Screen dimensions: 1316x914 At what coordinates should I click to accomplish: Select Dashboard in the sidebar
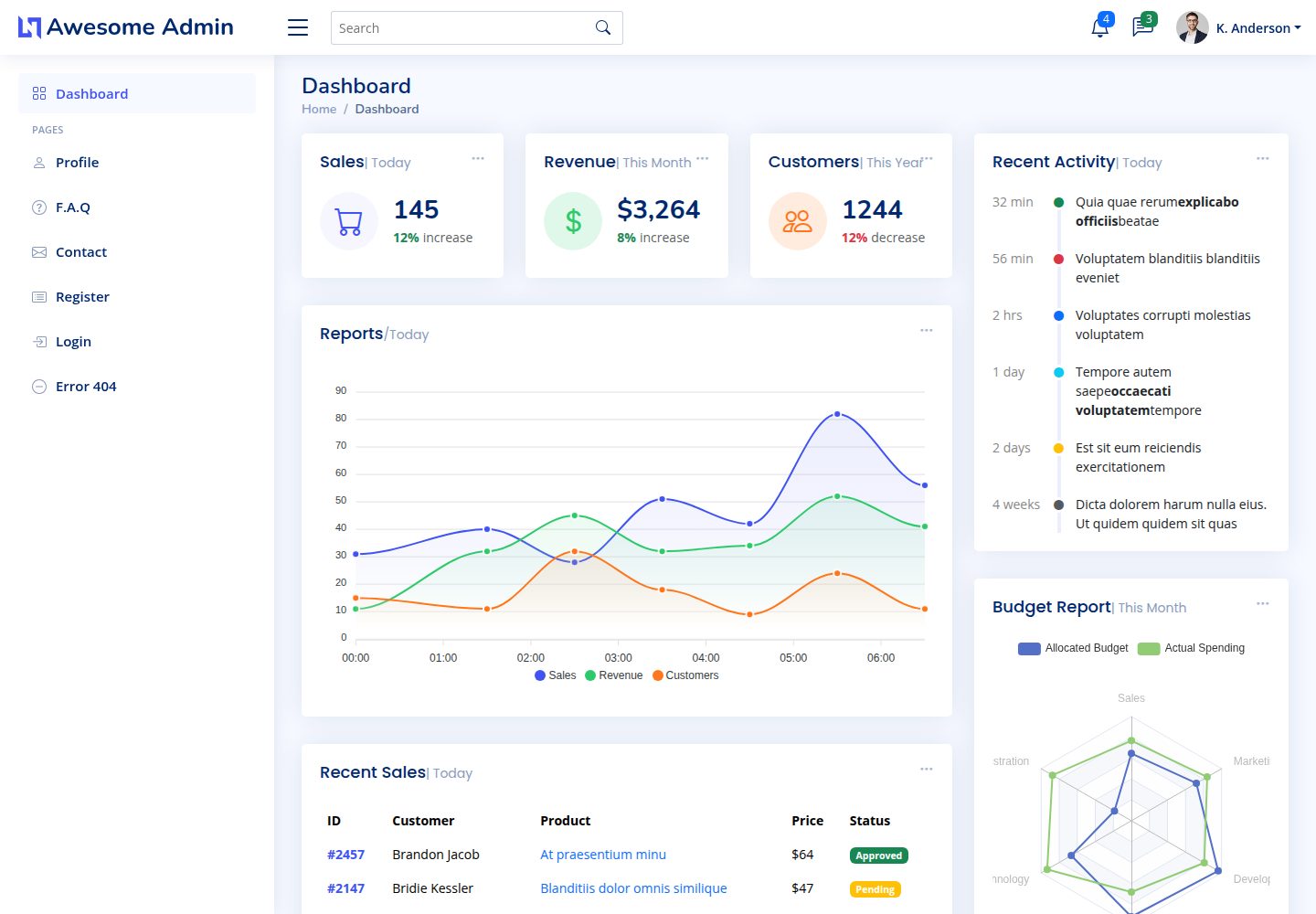[137, 93]
